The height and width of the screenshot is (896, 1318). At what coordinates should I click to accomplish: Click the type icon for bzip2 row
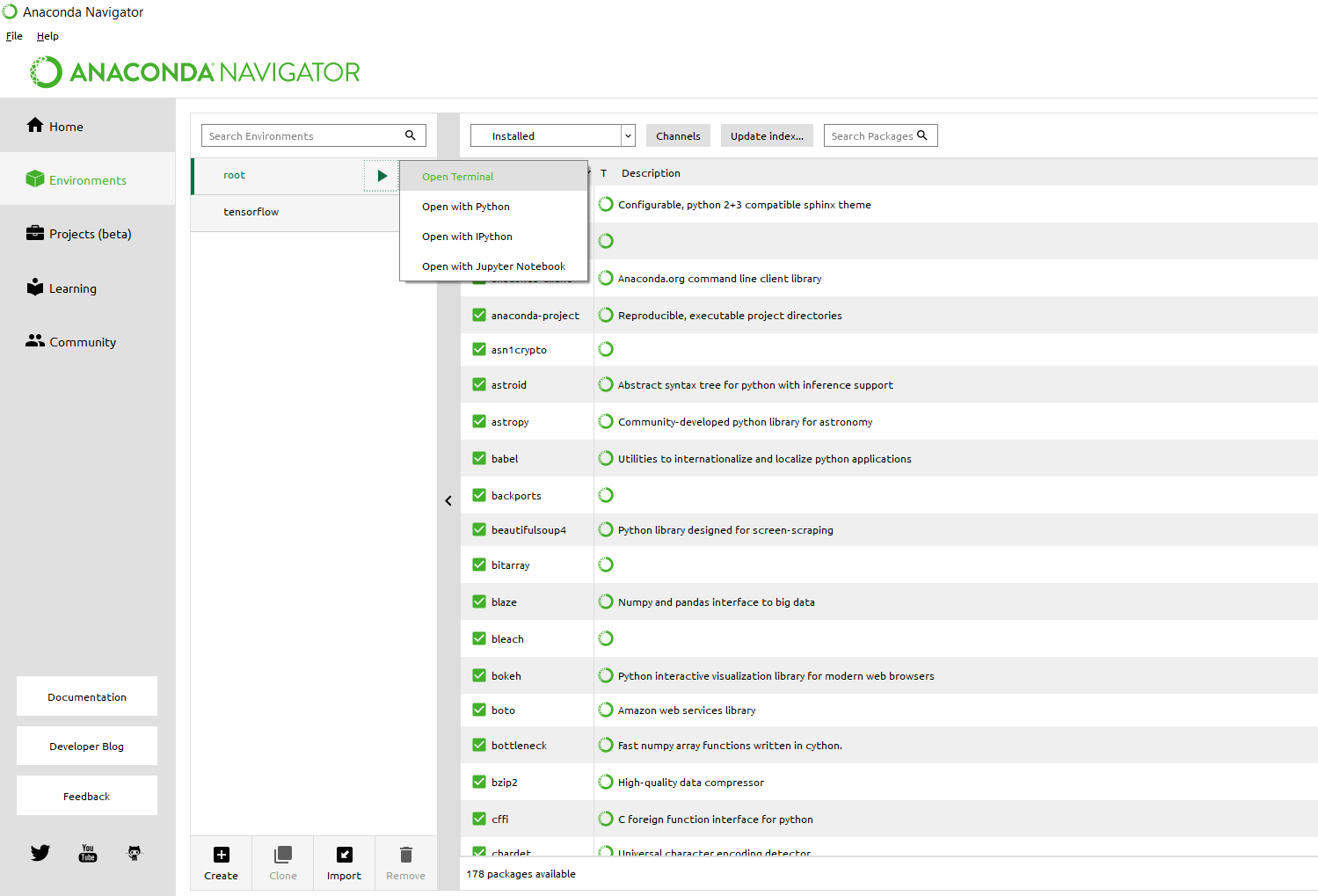(606, 782)
